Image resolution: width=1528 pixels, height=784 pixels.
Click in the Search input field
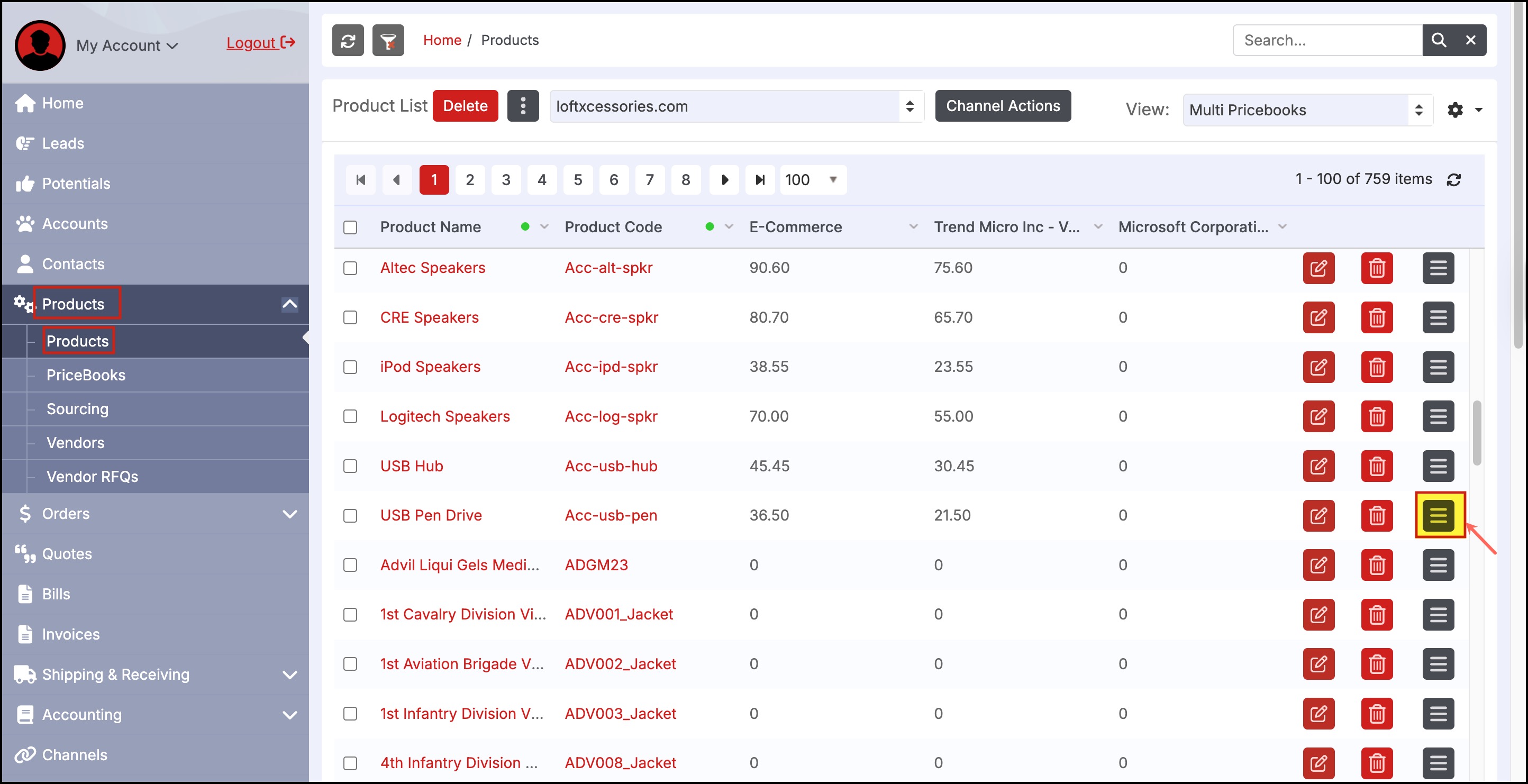point(1327,40)
